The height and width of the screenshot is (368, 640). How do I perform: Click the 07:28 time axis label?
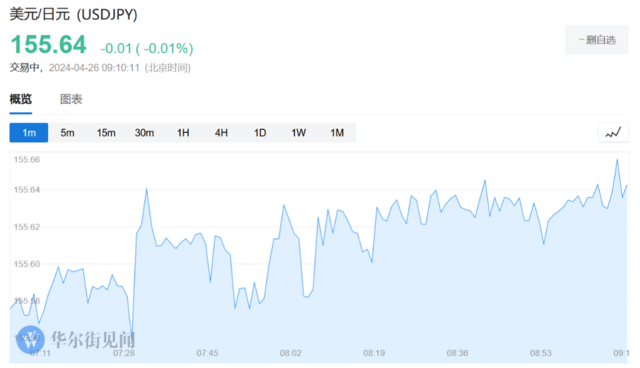pyautogui.click(x=124, y=353)
